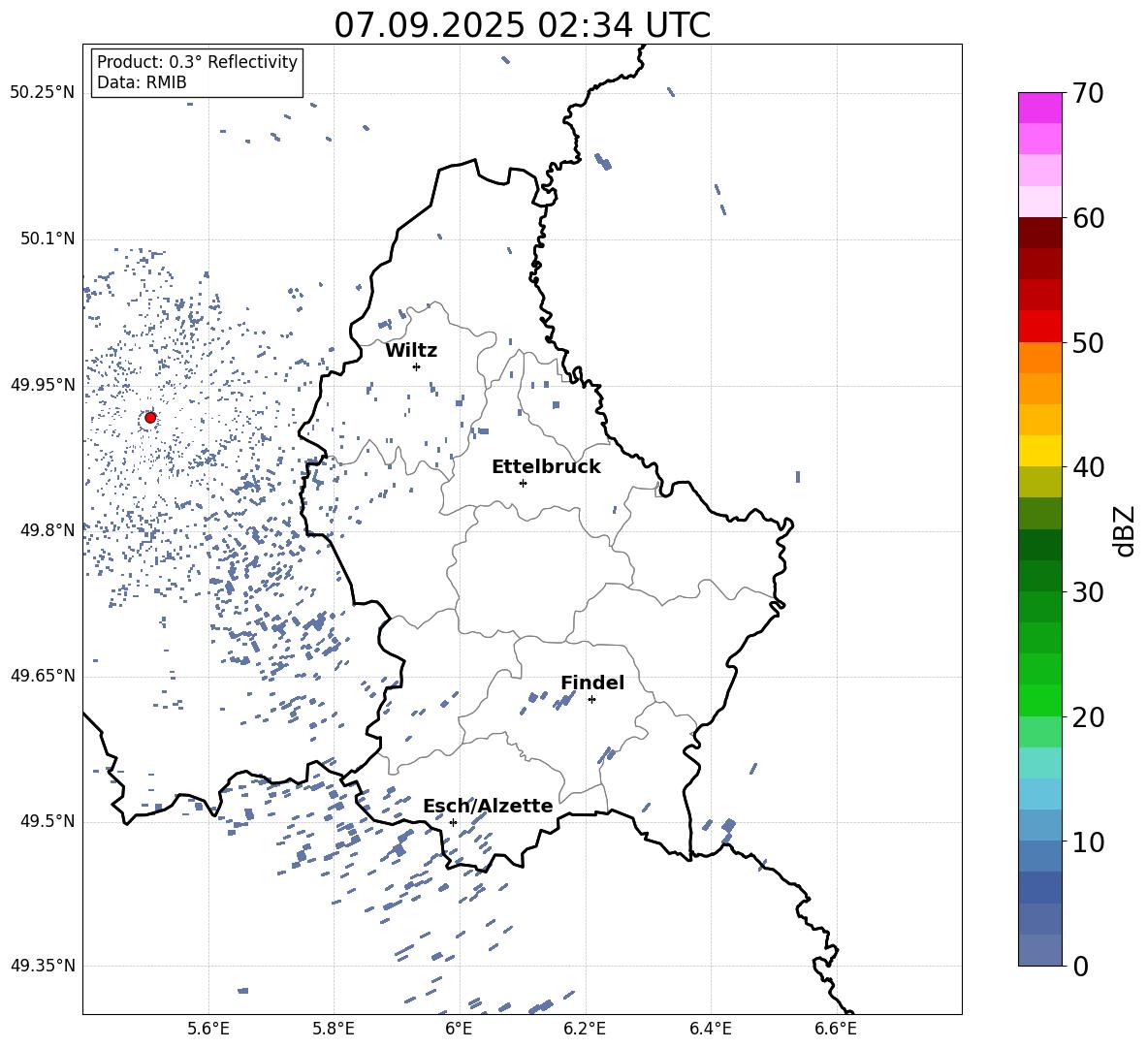The width and height of the screenshot is (1148, 1048).
Task: Click the 40 tick on the colorbar
Action: click(x=1088, y=467)
